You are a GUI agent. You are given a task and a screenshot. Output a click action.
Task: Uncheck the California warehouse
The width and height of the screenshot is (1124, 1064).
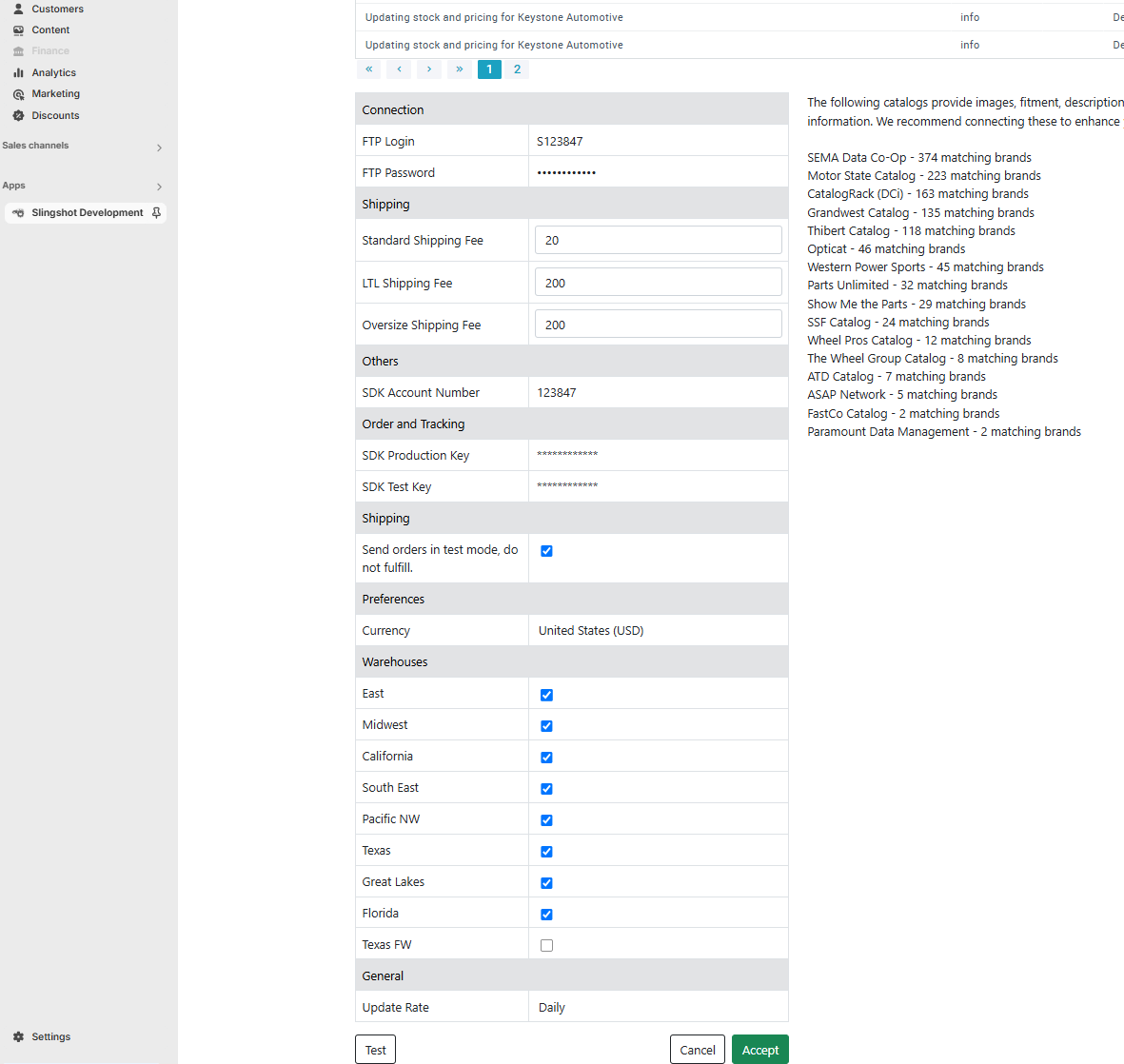click(x=547, y=758)
